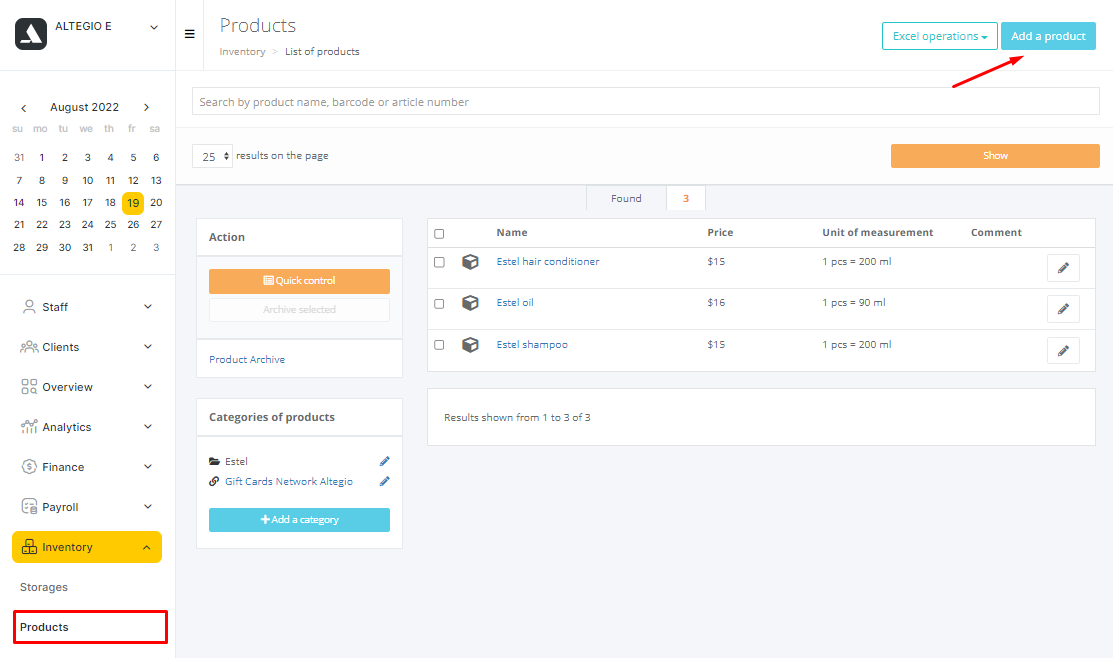Open the Payroll menu label
1113x658 pixels.
point(60,508)
